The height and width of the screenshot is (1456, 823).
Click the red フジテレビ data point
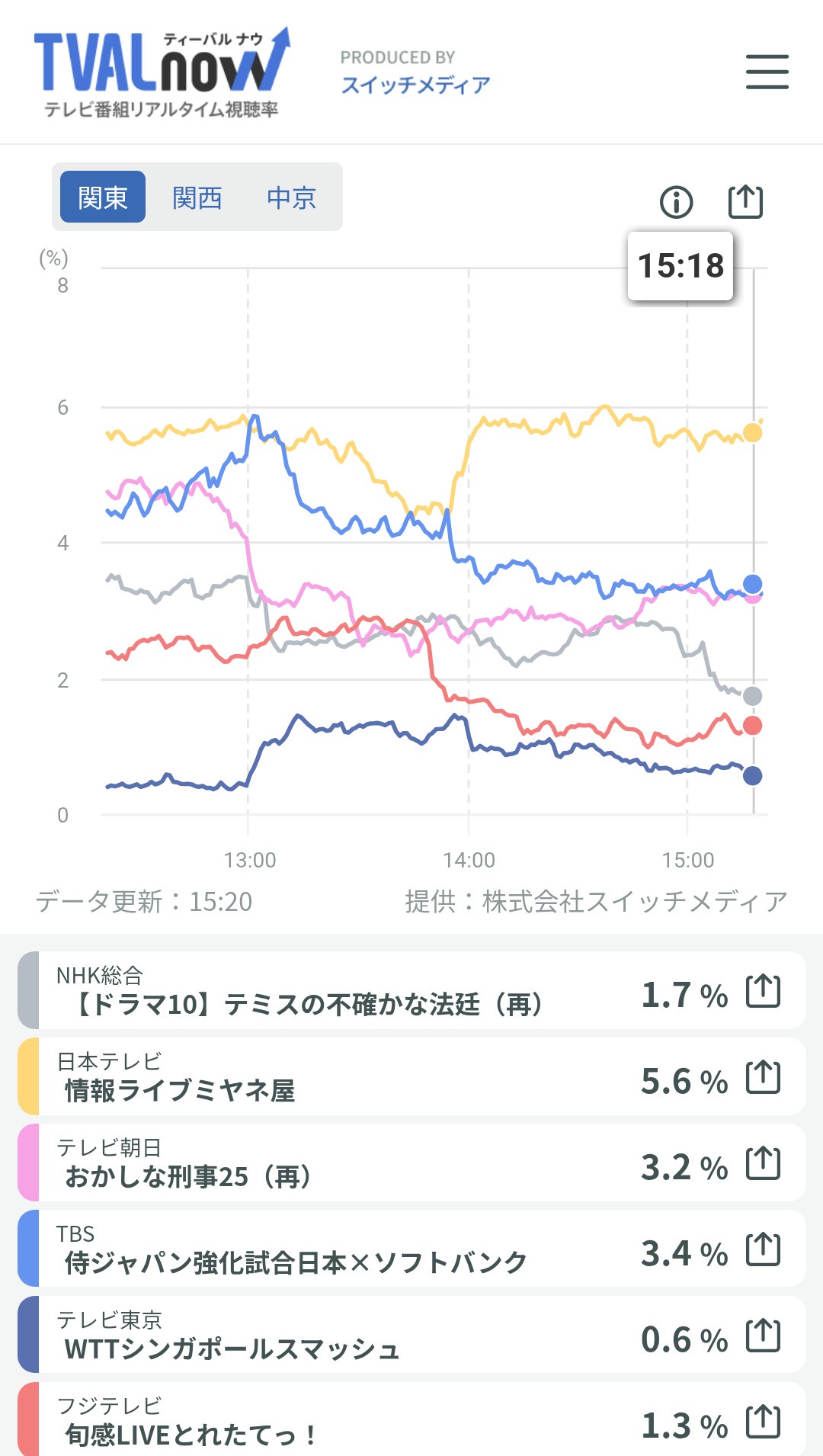pyautogui.click(x=752, y=725)
